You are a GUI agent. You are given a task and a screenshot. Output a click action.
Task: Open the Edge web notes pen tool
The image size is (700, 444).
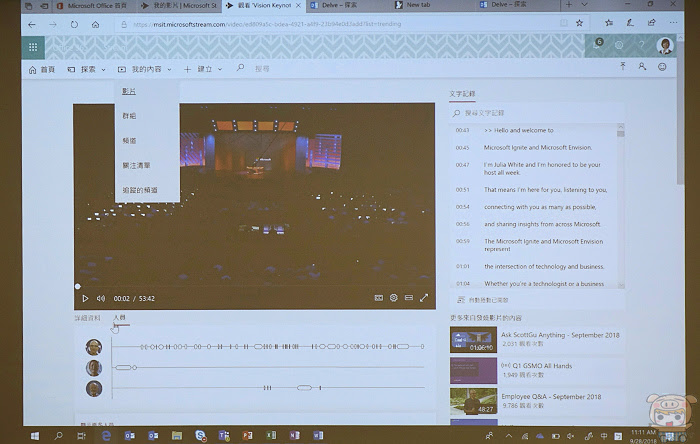(630, 23)
